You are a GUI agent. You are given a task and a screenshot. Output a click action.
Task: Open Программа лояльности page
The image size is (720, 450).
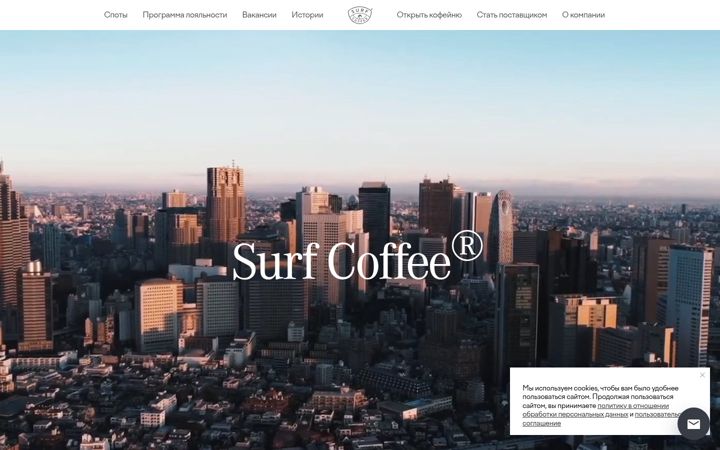(x=185, y=15)
